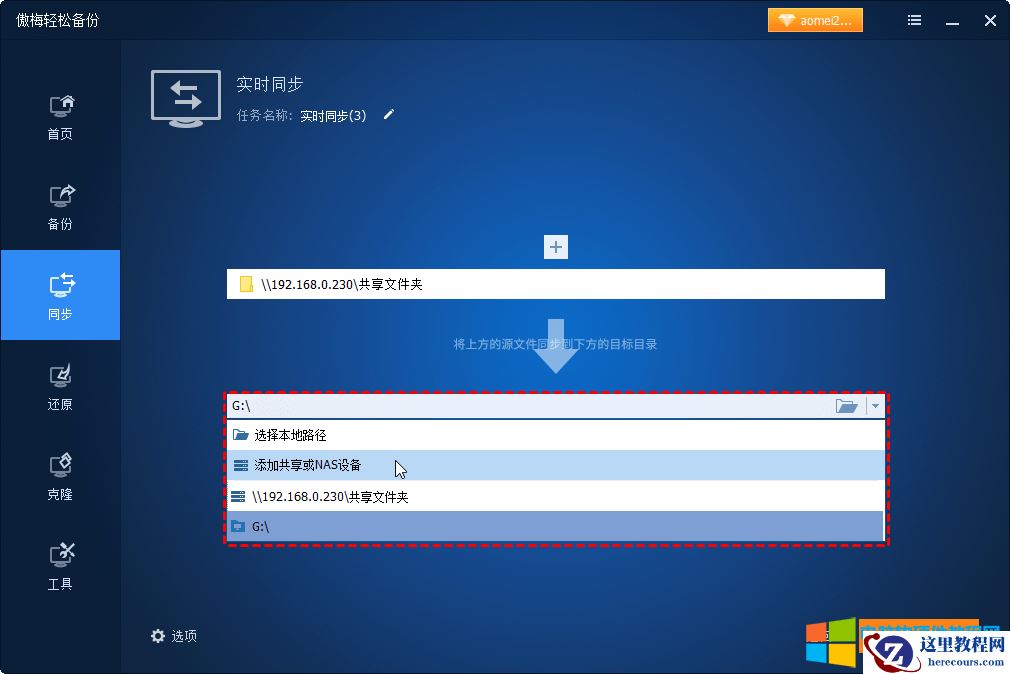
Task: Open the 还原 (Restore) sidebar icon
Action: point(60,385)
